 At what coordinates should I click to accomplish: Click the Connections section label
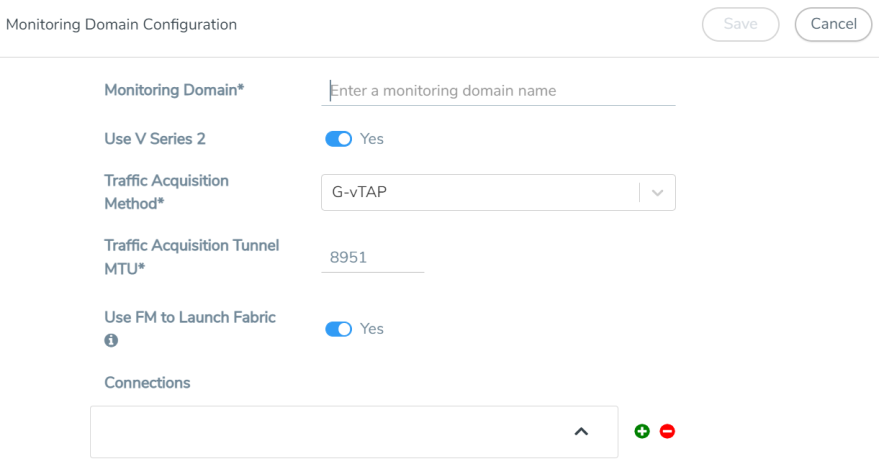click(147, 383)
